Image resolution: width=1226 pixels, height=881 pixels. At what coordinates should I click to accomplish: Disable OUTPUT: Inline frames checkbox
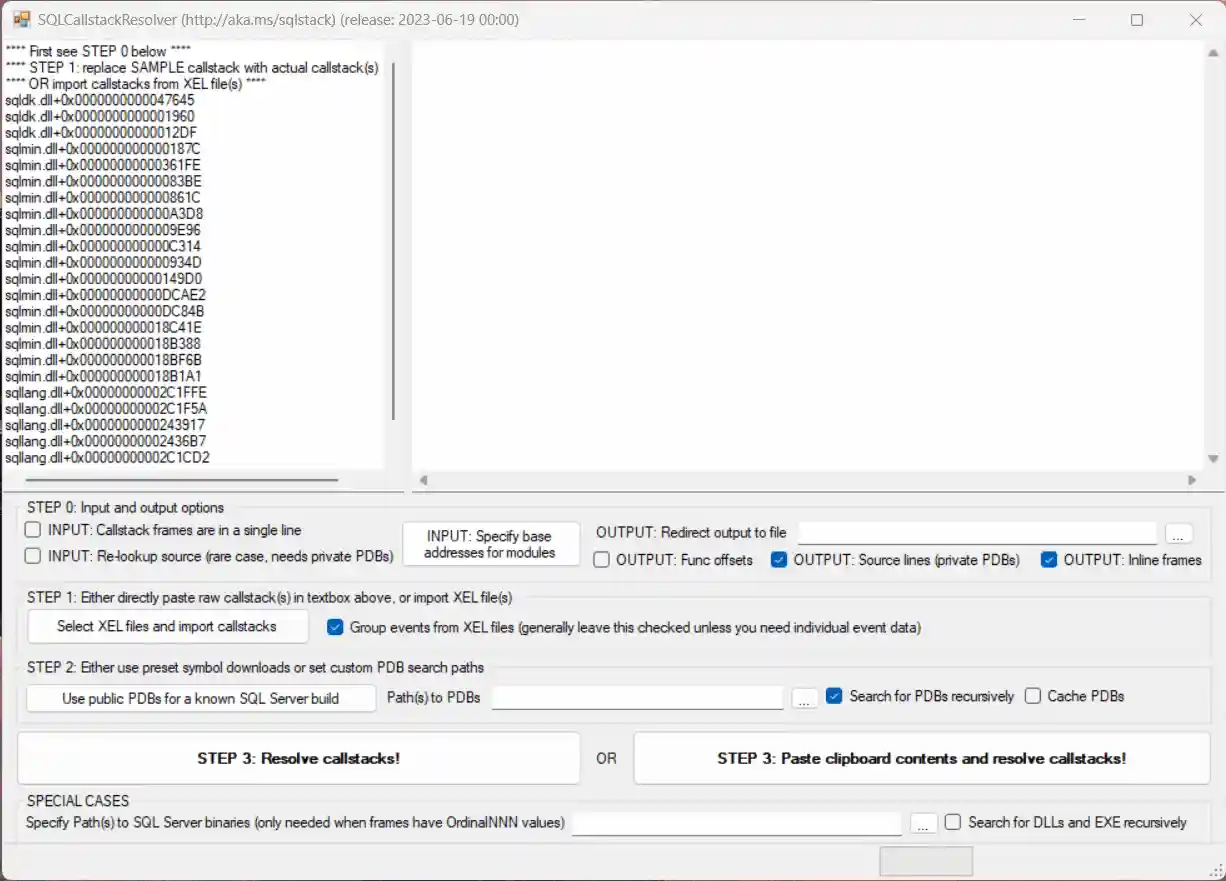pos(1049,560)
